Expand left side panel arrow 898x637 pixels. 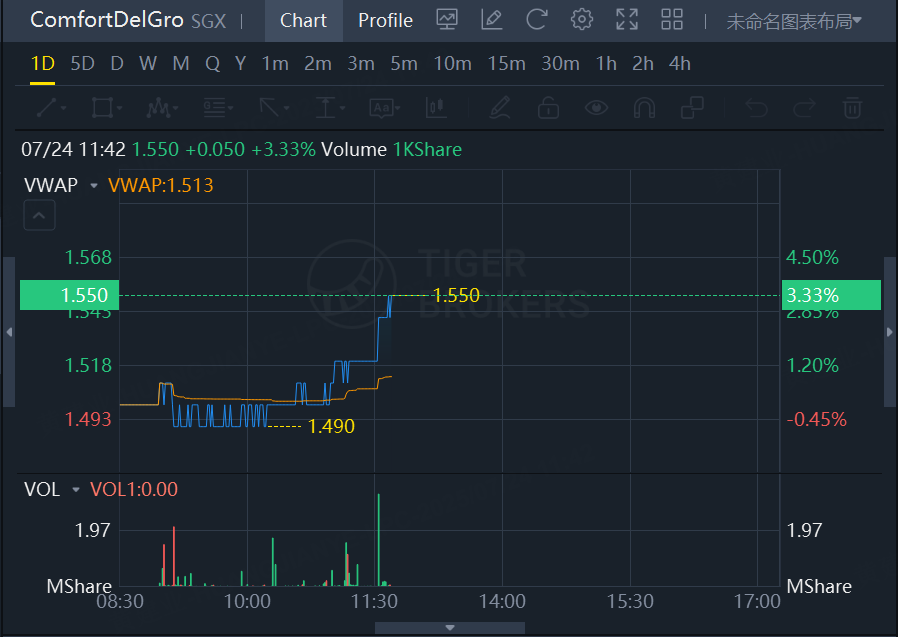coord(9,332)
